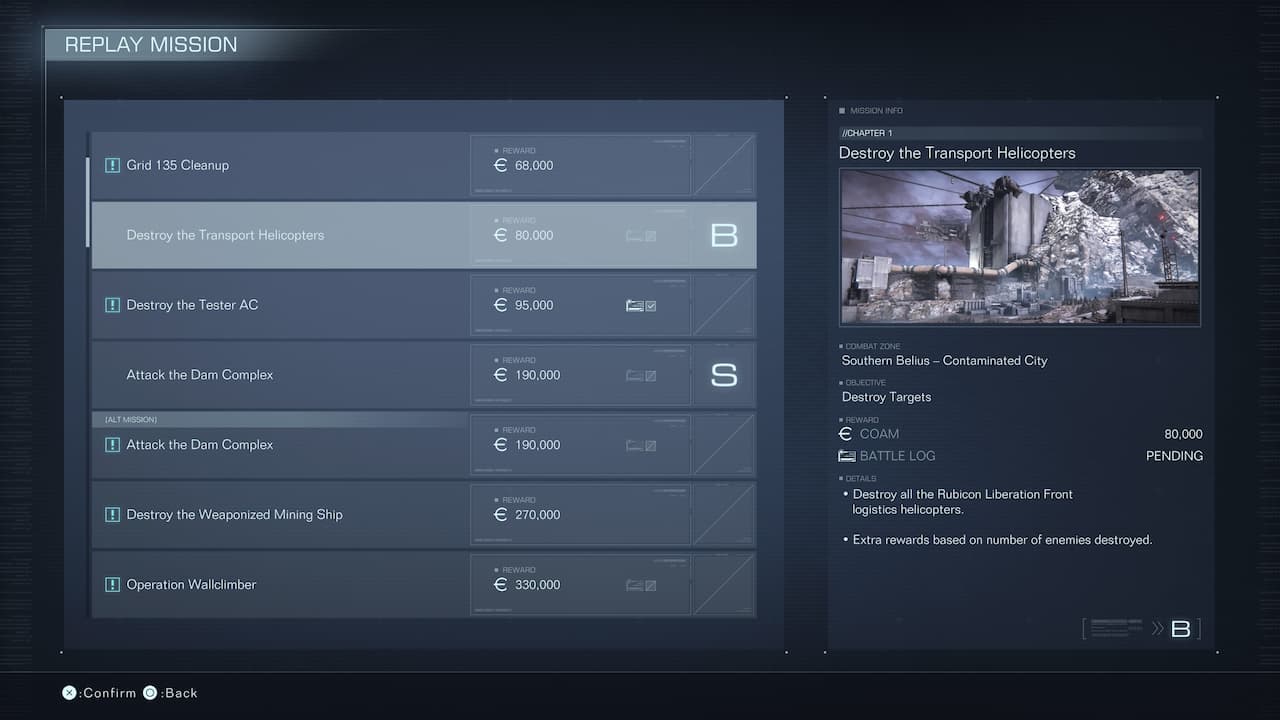Click the alert icon beside Operation Wallclimber
The height and width of the screenshot is (720, 1280).
coord(112,585)
